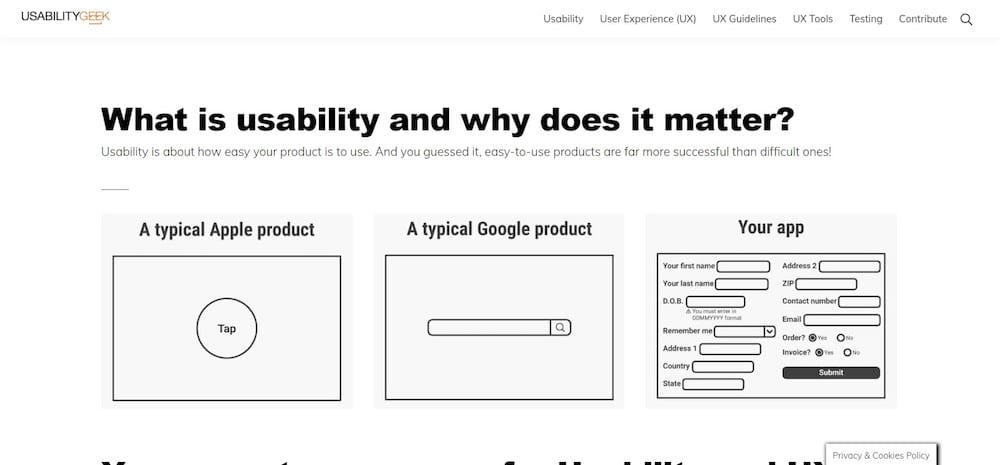Choose Yes for the Invoice option
Screen dimensions: 1000x465
click(820, 352)
